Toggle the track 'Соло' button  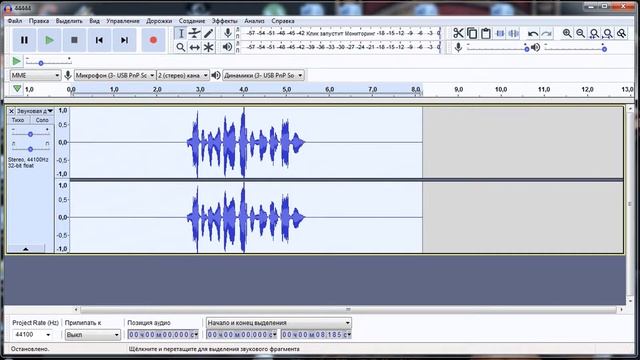pyautogui.click(x=42, y=120)
